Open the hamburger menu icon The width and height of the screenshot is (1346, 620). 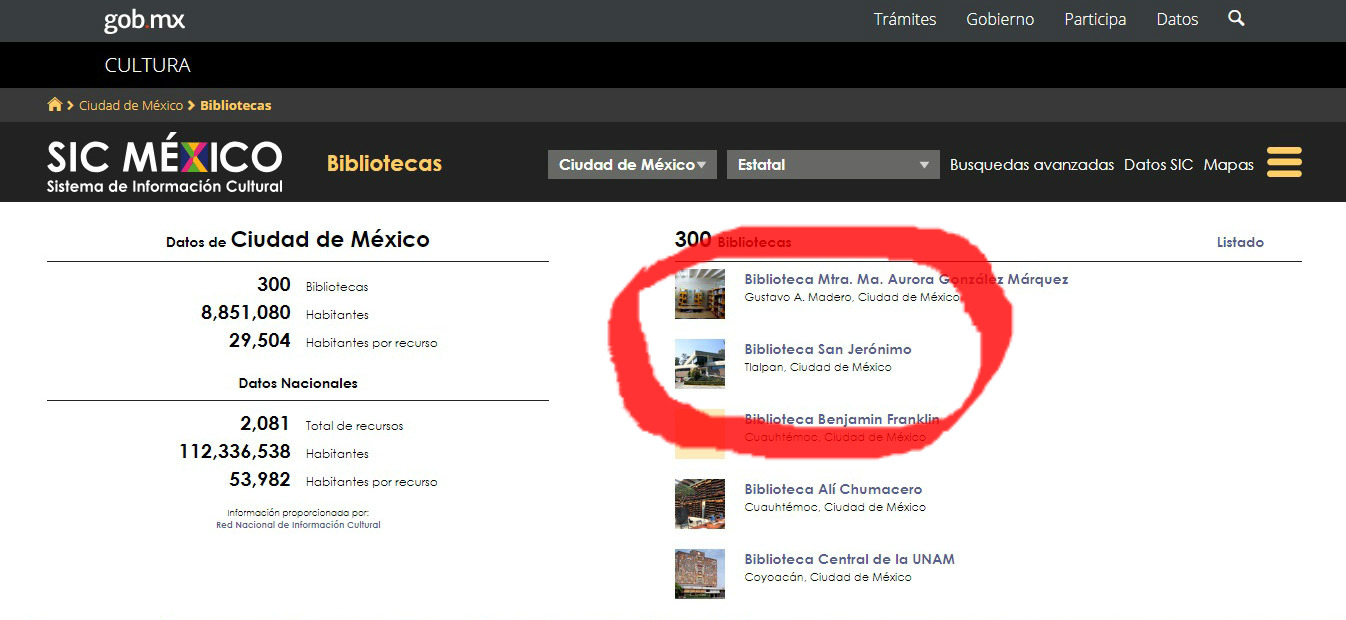pyautogui.click(x=1284, y=162)
